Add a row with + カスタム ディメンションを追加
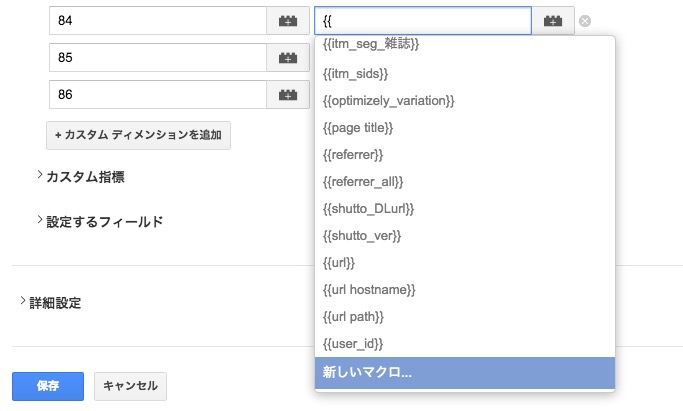683x411 pixels. 138,135
